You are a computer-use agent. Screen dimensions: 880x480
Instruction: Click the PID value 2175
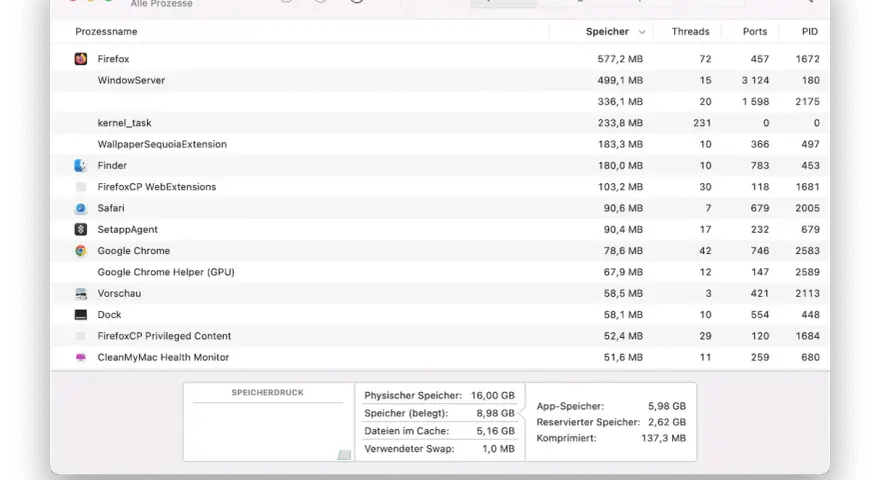pyautogui.click(x=808, y=102)
